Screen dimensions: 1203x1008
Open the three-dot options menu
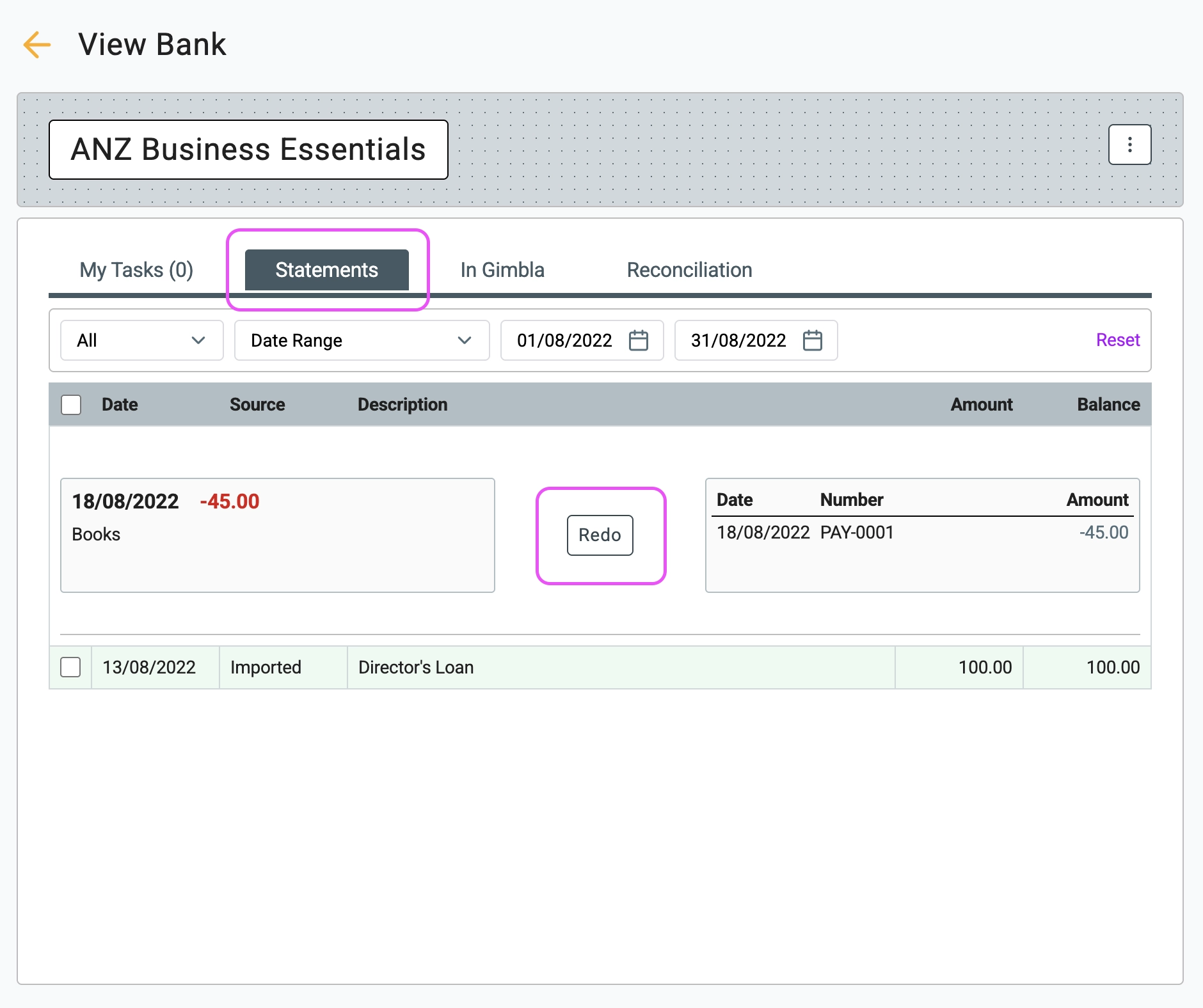[x=1129, y=145]
